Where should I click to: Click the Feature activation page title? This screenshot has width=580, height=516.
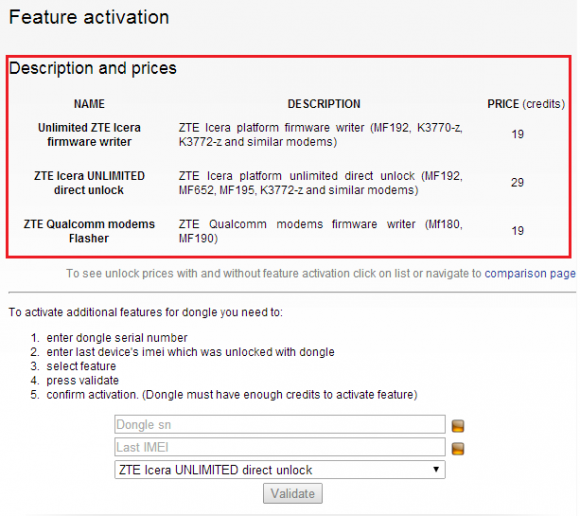(89, 17)
